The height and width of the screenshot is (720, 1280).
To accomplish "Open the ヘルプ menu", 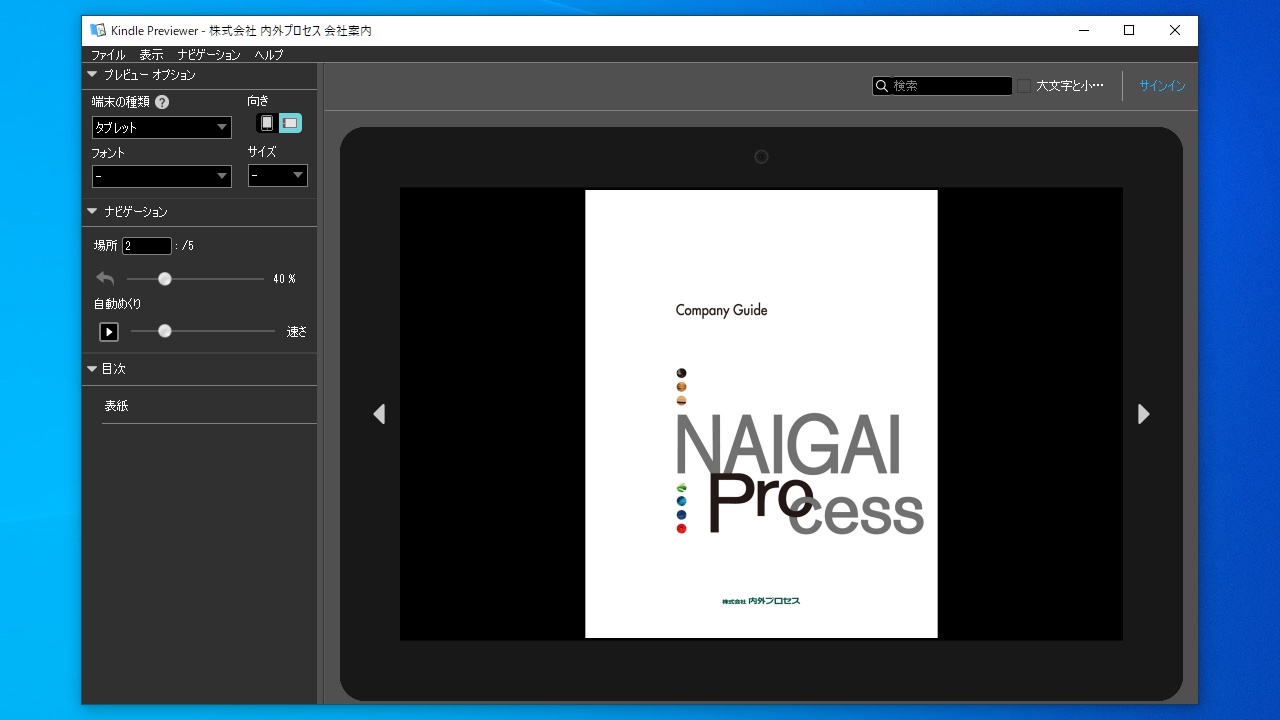I will pyautogui.click(x=269, y=55).
